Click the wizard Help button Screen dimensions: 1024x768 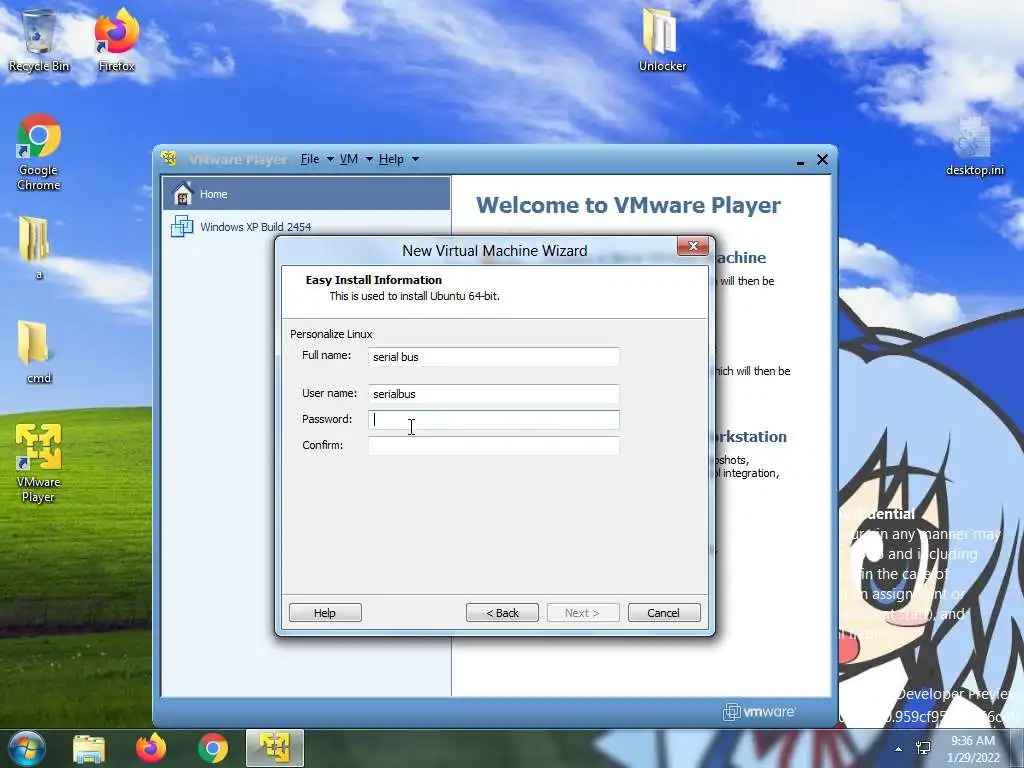(325, 613)
